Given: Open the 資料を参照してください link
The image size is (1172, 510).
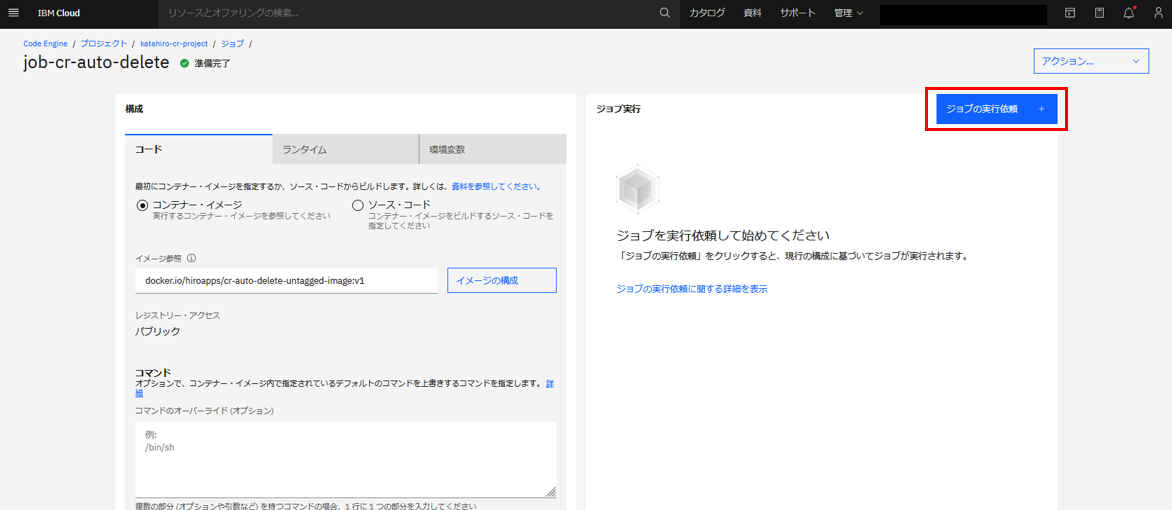Looking at the screenshot, I should [x=496, y=185].
